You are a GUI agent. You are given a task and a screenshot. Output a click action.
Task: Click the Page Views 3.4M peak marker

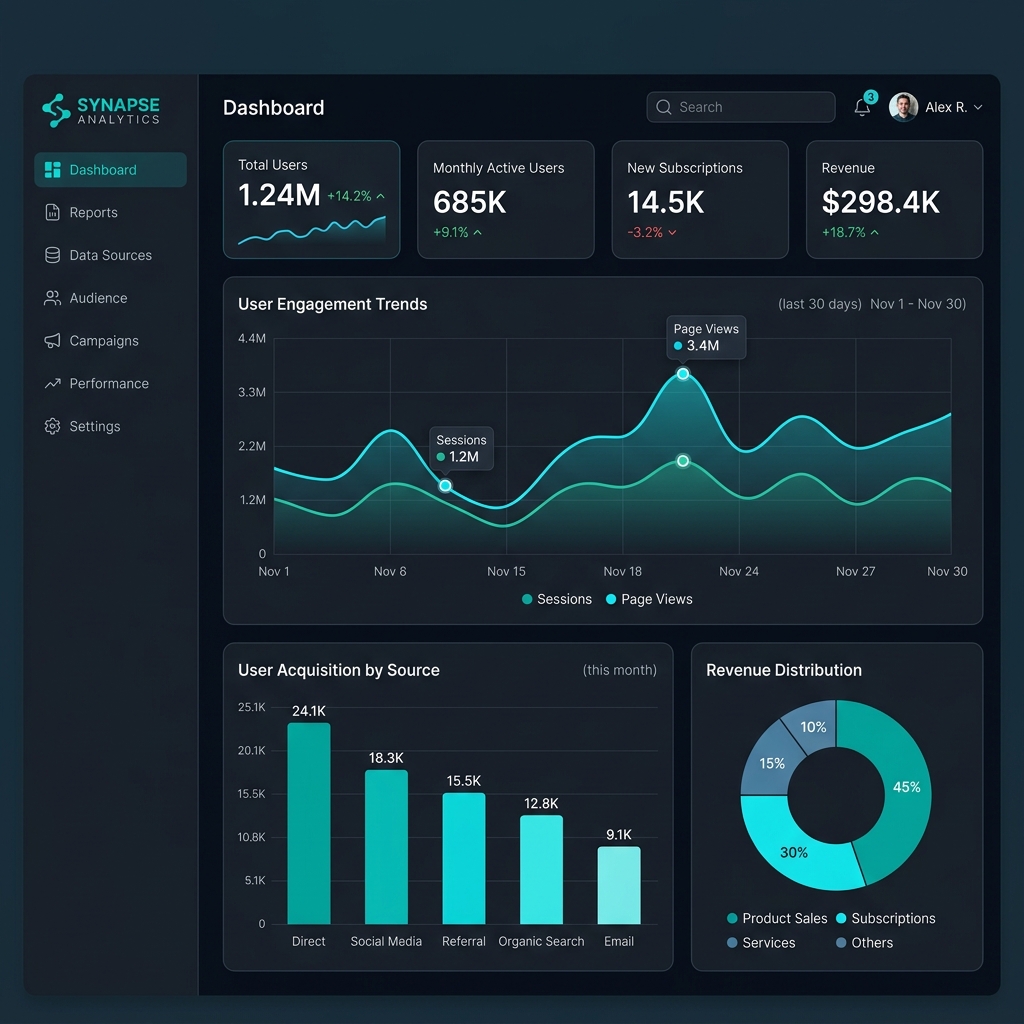click(x=682, y=374)
